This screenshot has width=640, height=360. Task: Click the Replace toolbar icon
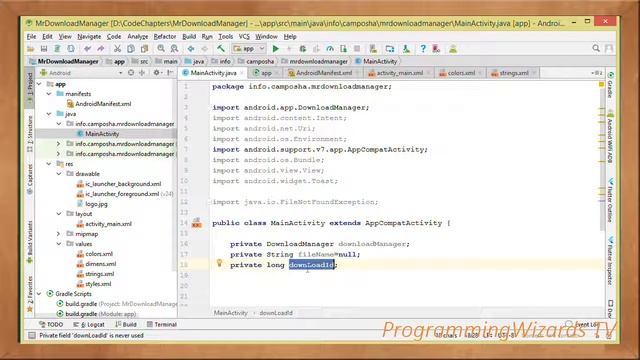pos(174,49)
